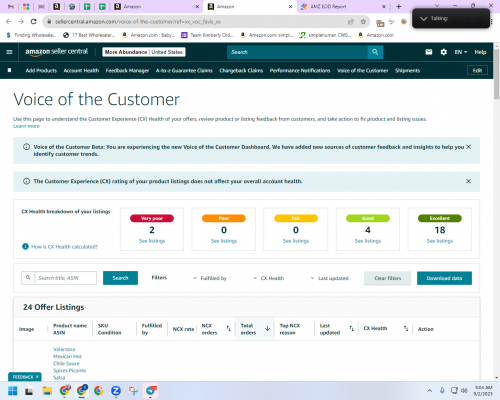This screenshot has height=400, width=500.
Task: Sort the NCX orders column
Action: click(x=228, y=329)
